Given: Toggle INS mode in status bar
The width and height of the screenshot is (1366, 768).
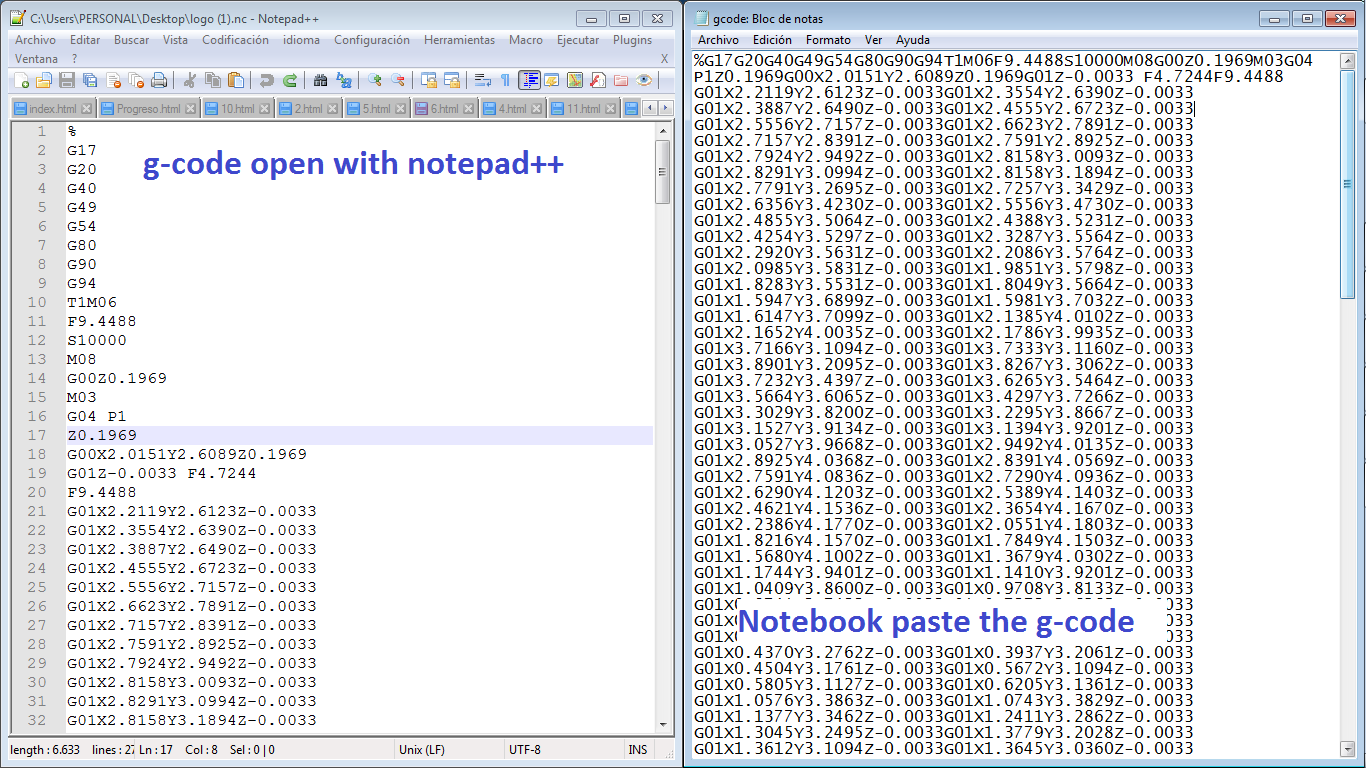Looking at the screenshot, I should (638, 750).
